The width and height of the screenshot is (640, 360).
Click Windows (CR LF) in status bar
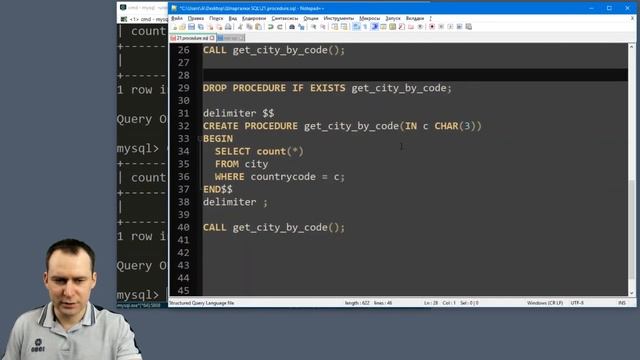tap(544, 303)
